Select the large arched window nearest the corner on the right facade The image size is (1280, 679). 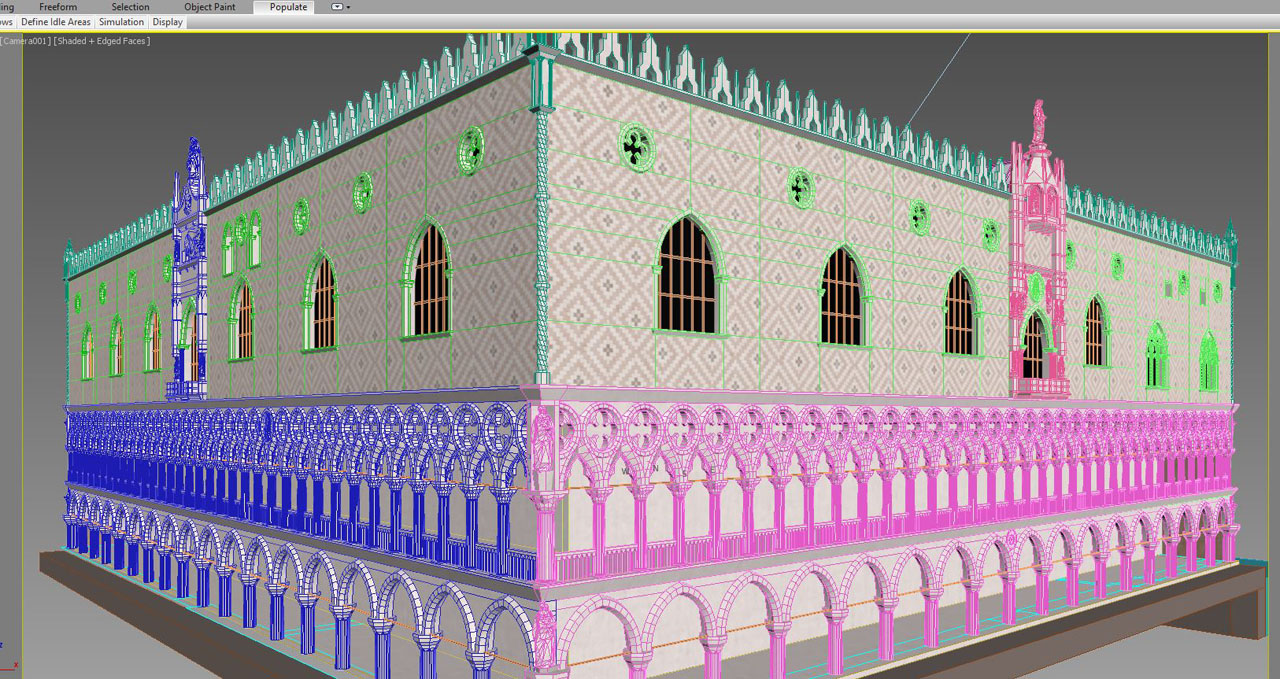(688, 277)
